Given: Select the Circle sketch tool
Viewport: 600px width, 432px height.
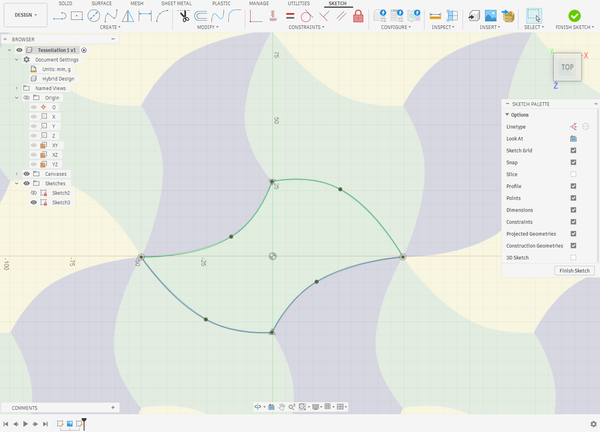Looking at the screenshot, I should click(x=93, y=16).
